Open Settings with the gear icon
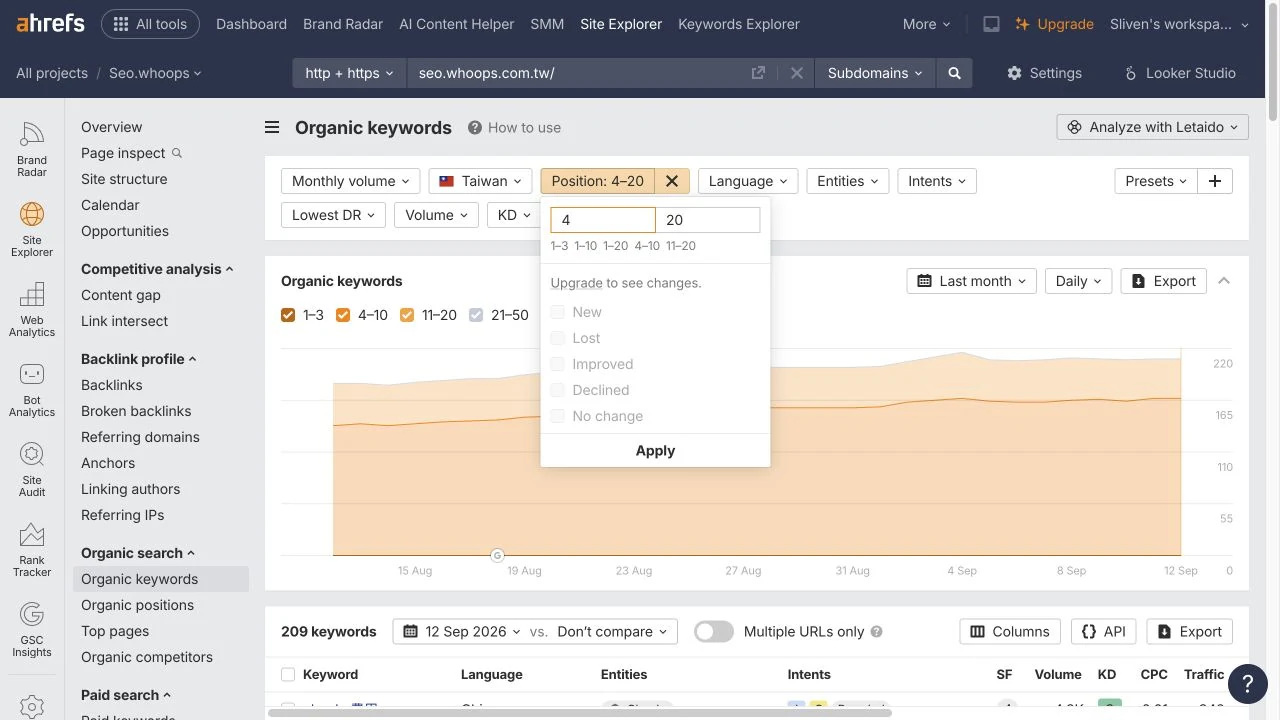This screenshot has width=1280, height=720. point(1044,73)
